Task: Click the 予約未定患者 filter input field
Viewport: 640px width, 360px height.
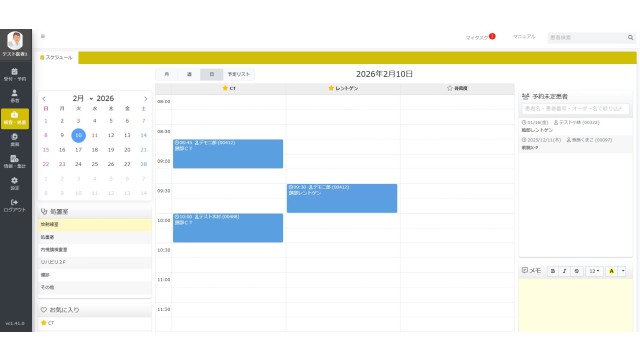Action: pos(576,109)
